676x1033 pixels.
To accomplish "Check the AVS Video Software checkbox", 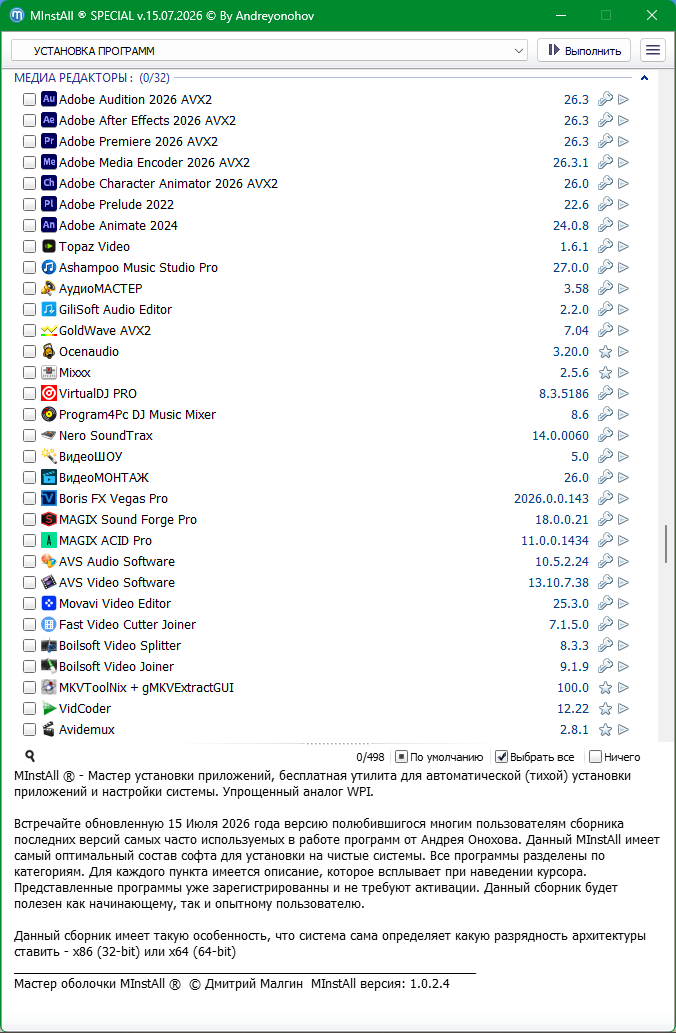I will [29, 582].
